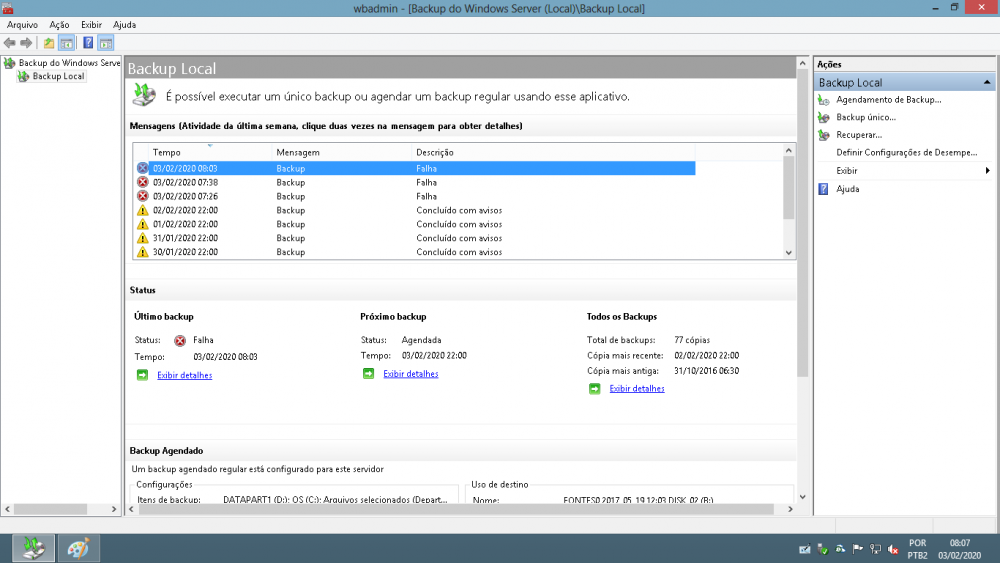
Task: Click the Up one level folder icon
Action: coord(48,43)
